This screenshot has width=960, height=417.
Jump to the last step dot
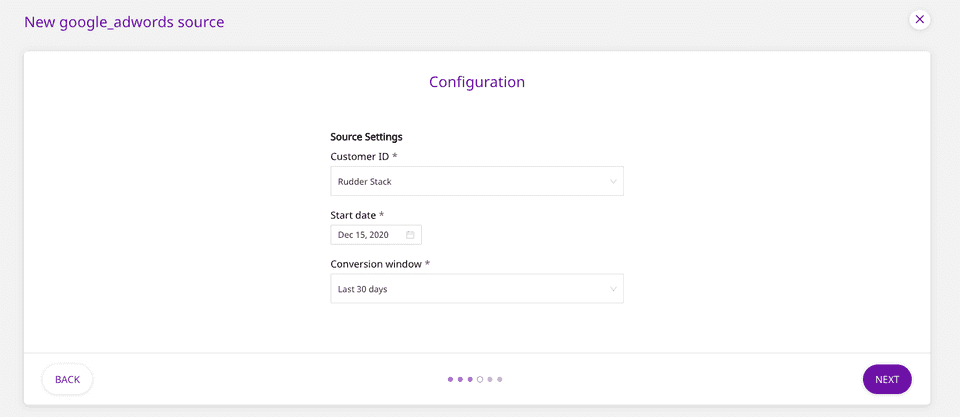500,380
